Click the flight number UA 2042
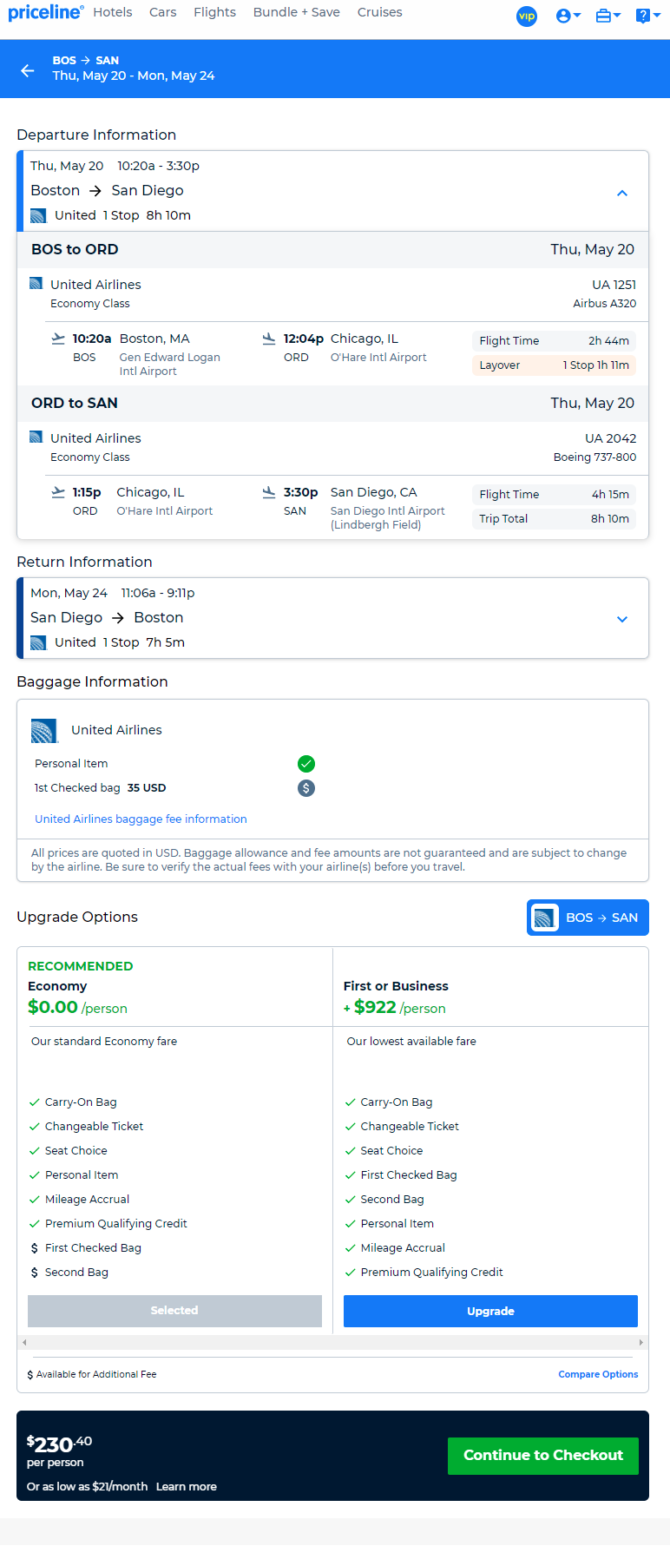 pyautogui.click(x=611, y=438)
